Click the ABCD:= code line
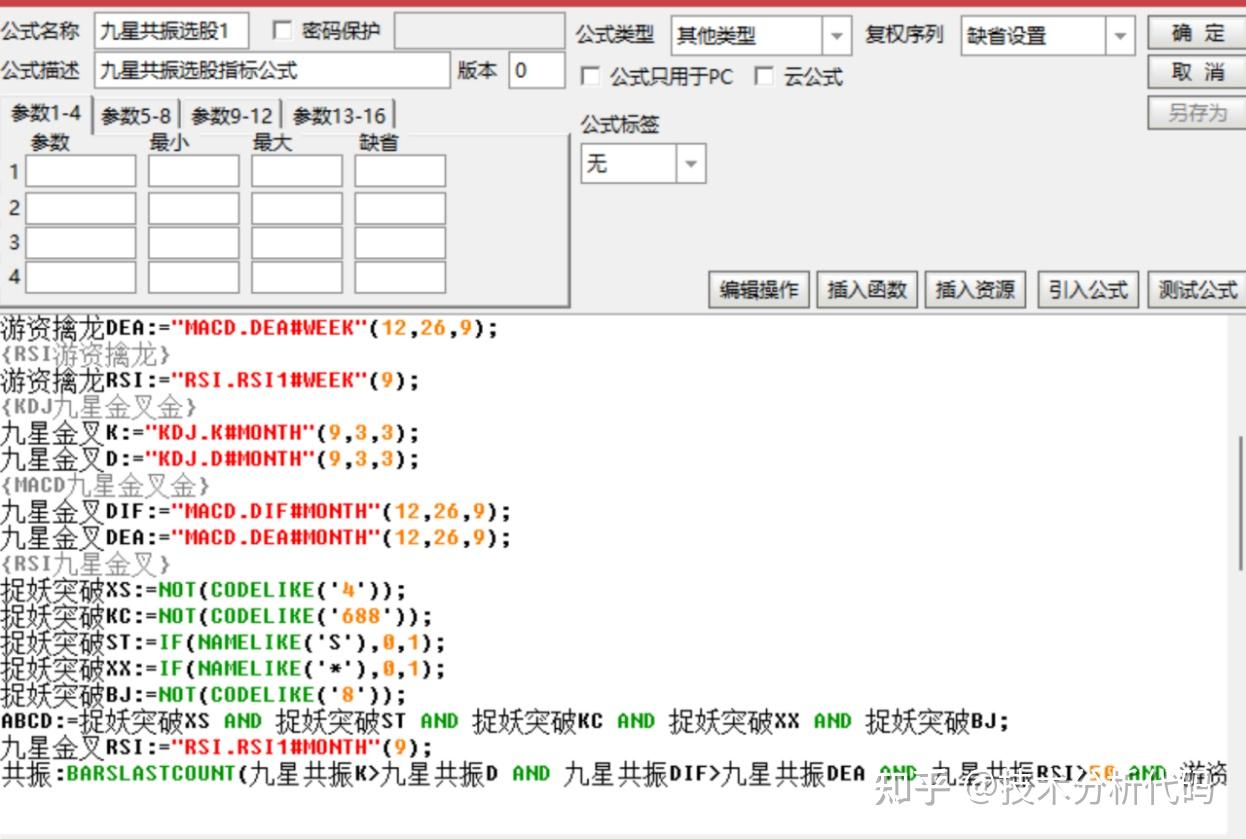This screenshot has height=839, width=1246. (x=505, y=721)
